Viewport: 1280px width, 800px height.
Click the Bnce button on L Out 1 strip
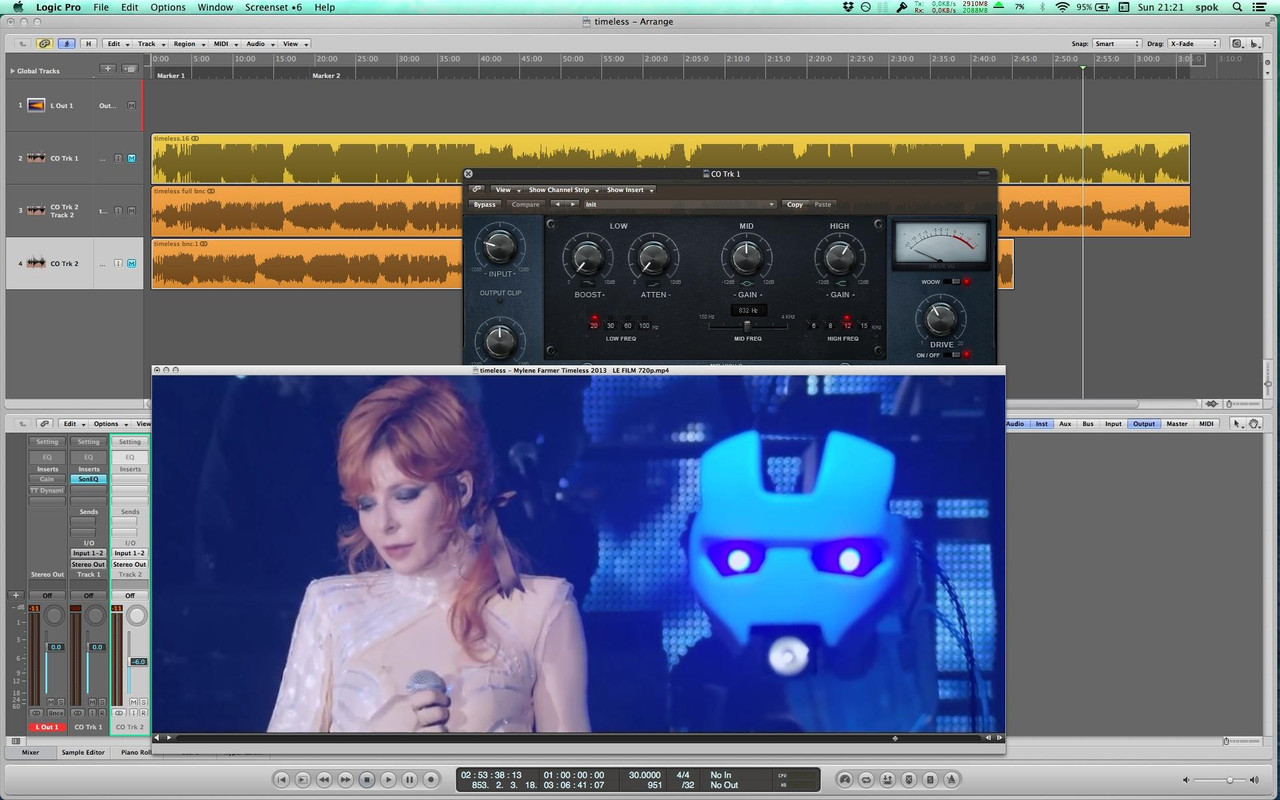(x=56, y=712)
